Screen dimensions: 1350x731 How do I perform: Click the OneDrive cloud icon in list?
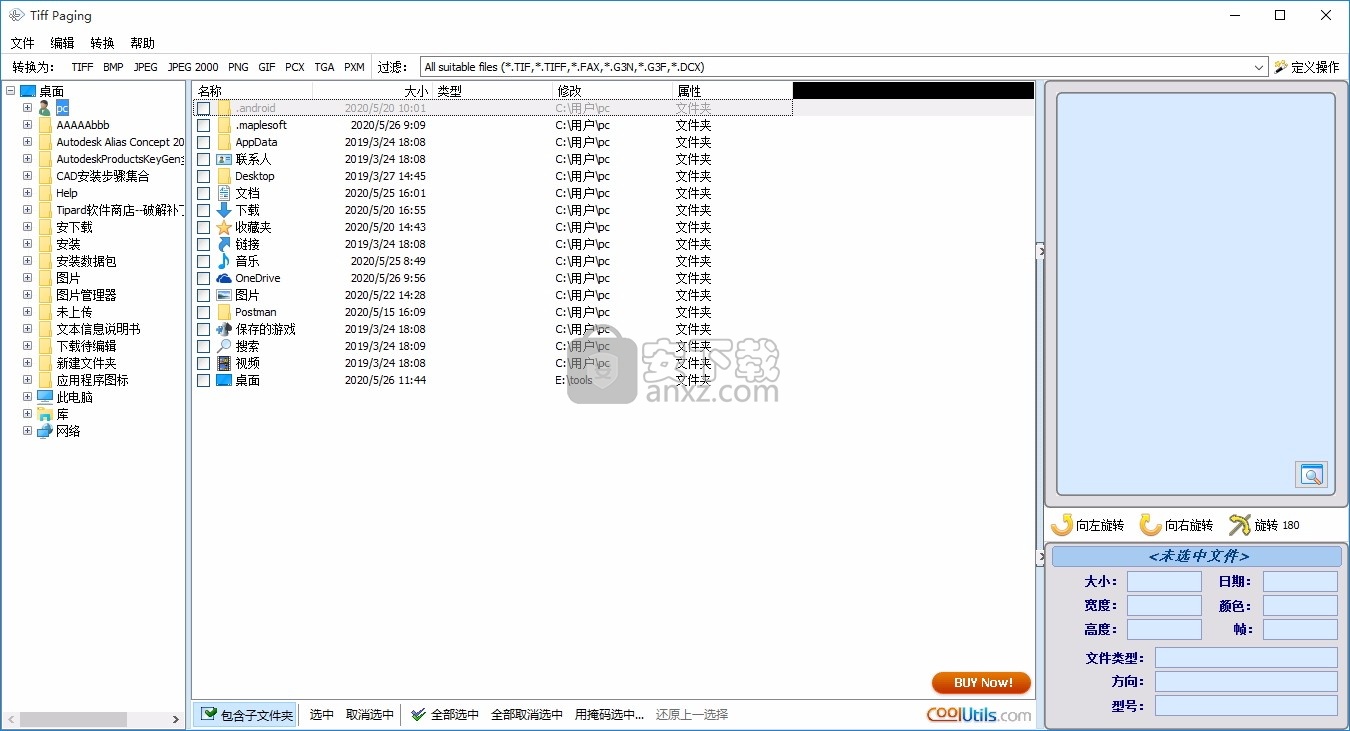click(224, 278)
